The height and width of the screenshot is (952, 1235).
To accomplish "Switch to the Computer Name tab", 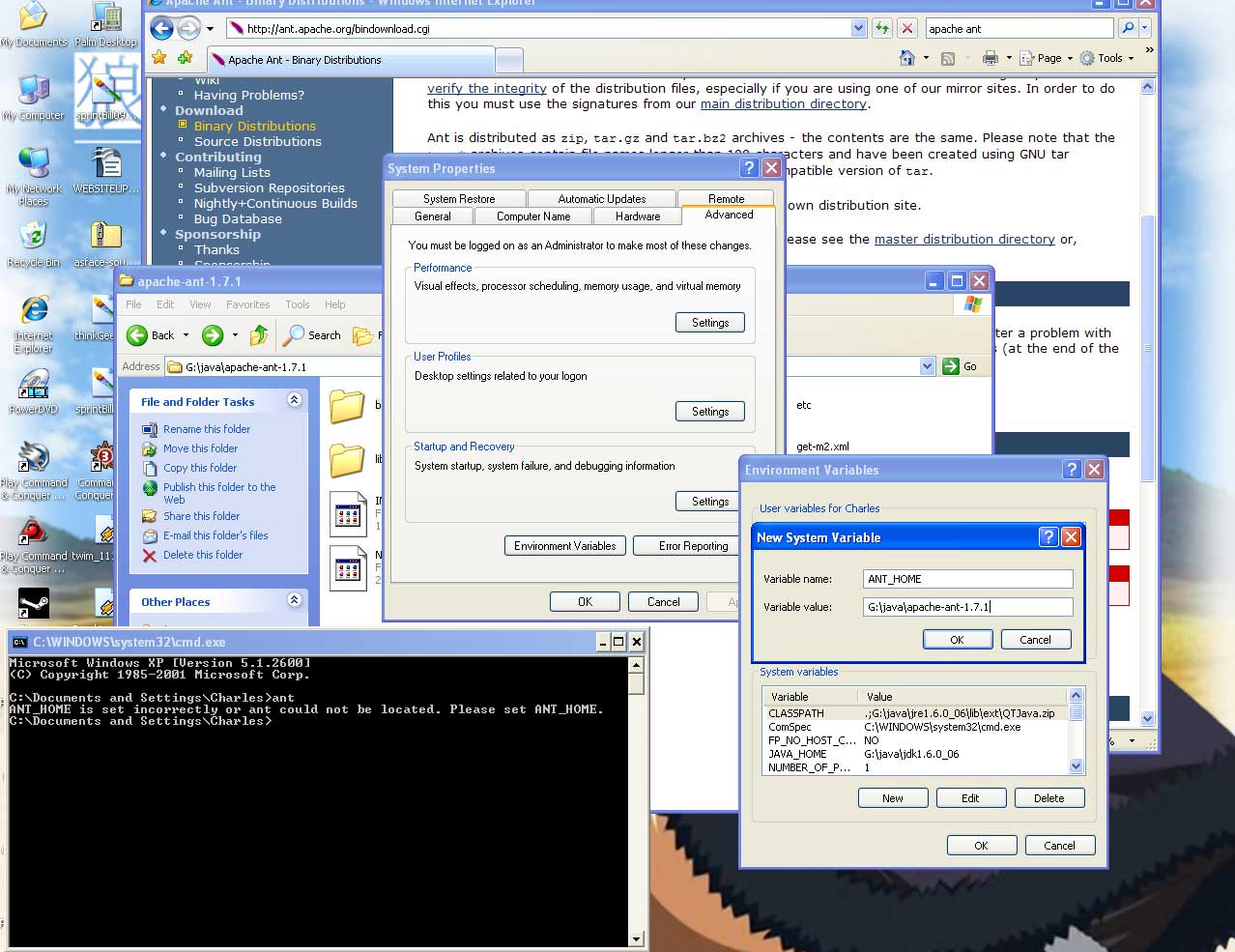I will pos(533,216).
